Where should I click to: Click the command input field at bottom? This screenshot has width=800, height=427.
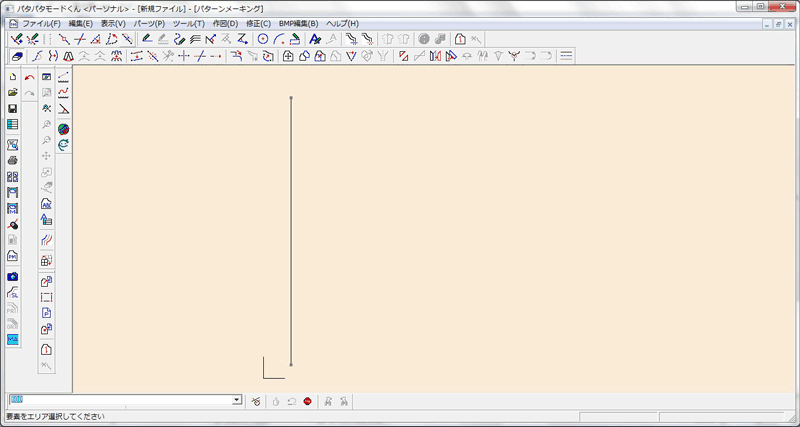point(120,400)
